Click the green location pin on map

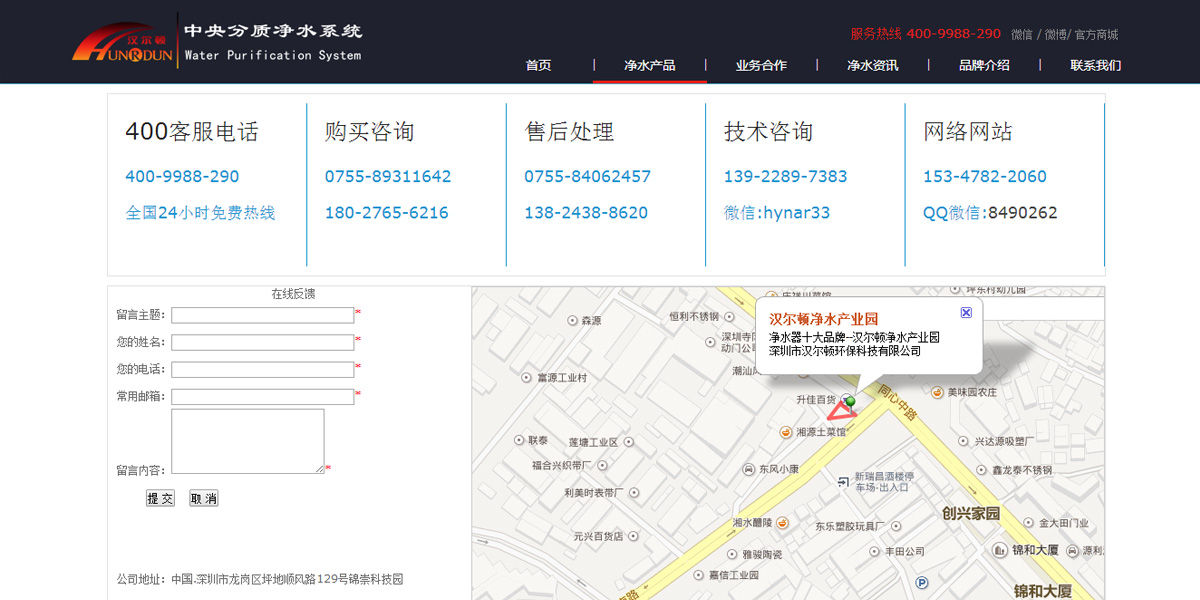tap(850, 401)
